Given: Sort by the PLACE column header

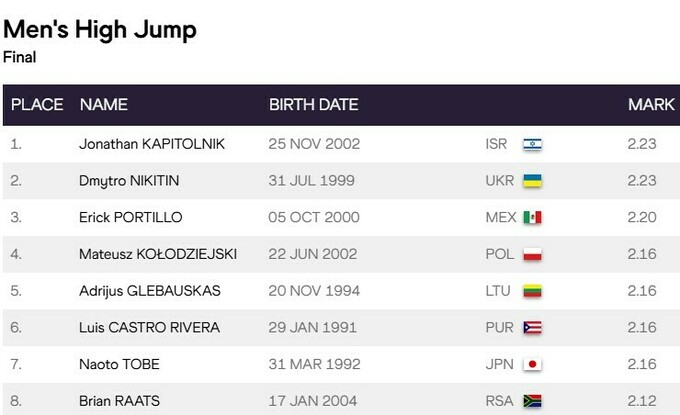Looking at the screenshot, I should point(37,105).
